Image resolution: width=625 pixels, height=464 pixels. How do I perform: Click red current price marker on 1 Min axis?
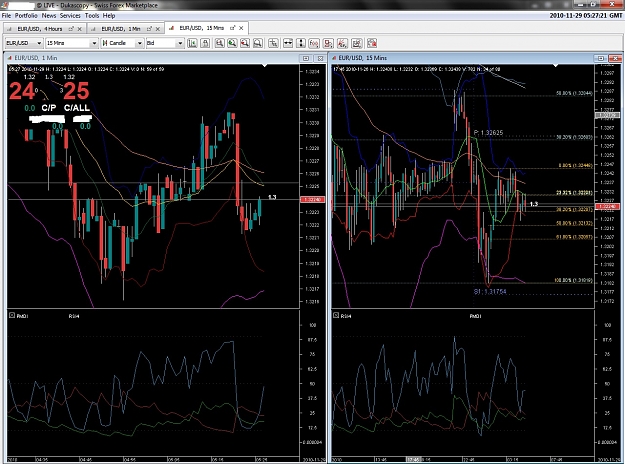click(312, 199)
